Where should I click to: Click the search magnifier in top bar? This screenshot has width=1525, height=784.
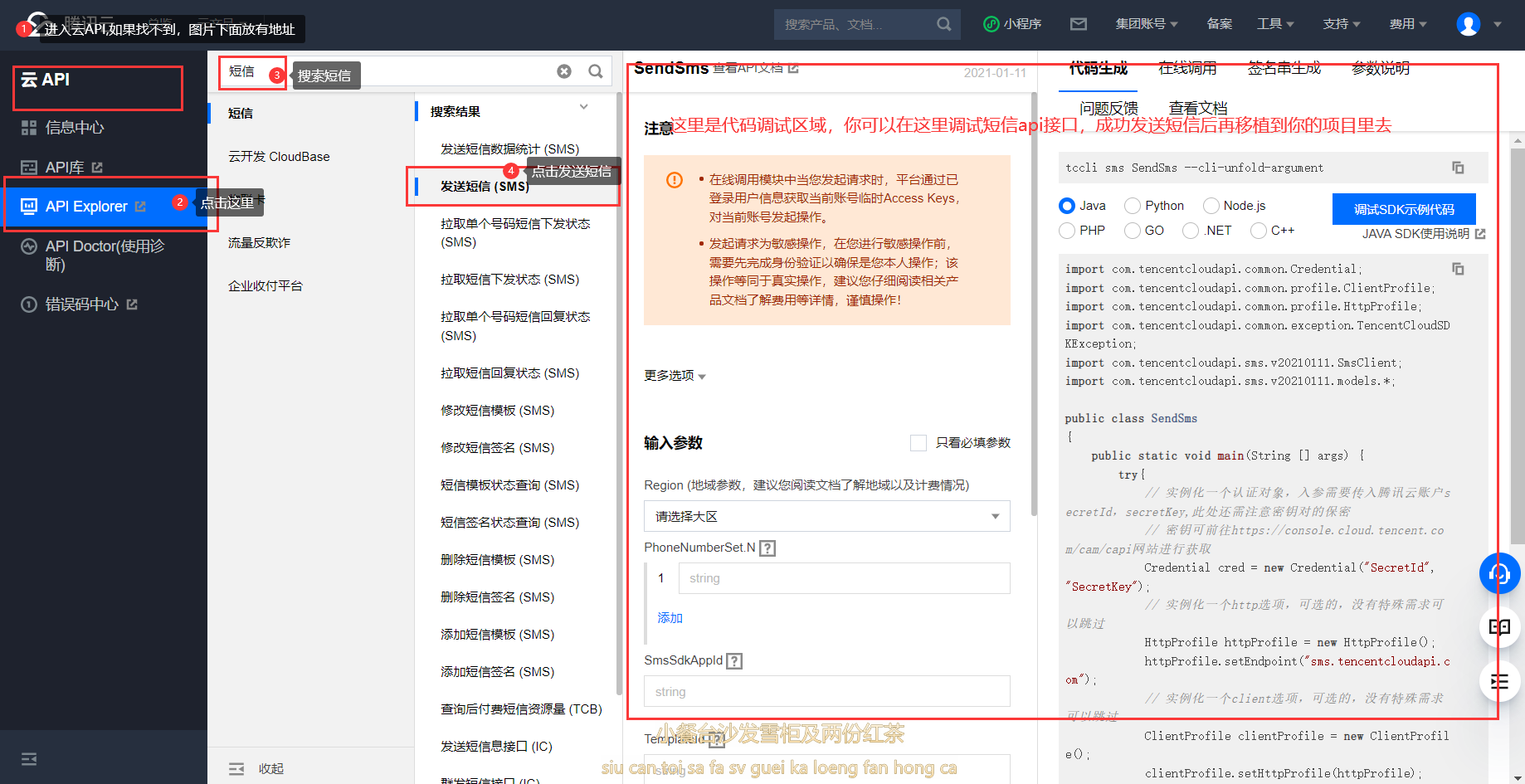click(943, 24)
